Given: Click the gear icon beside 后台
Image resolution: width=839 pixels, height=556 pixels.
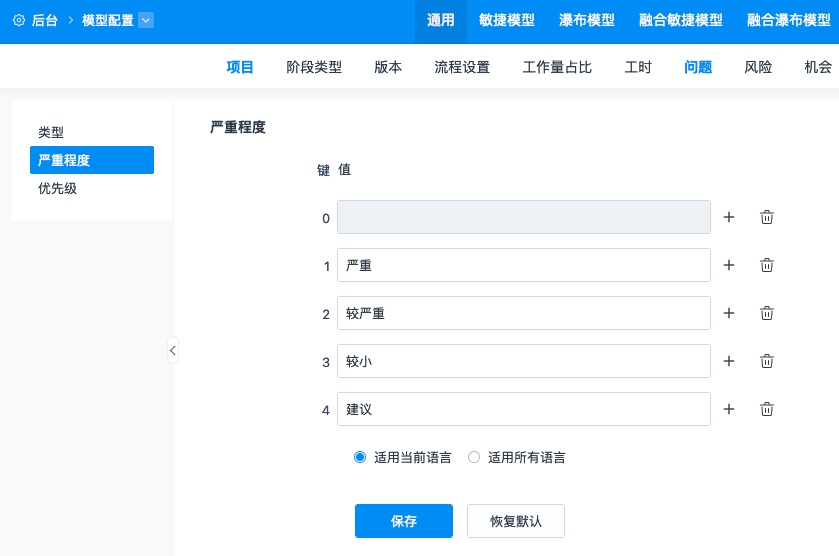Looking at the screenshot, I should 18,20.
